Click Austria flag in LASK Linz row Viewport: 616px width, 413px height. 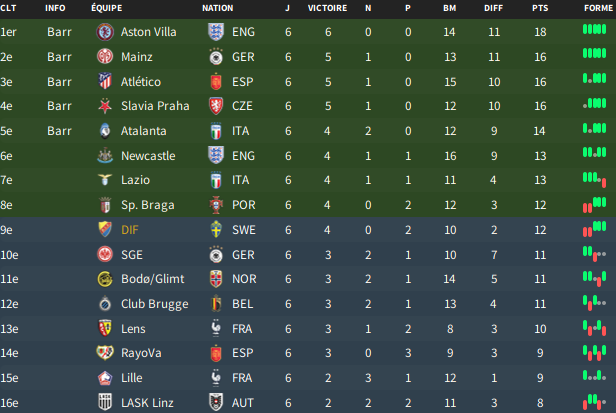(x=213, y=403)
